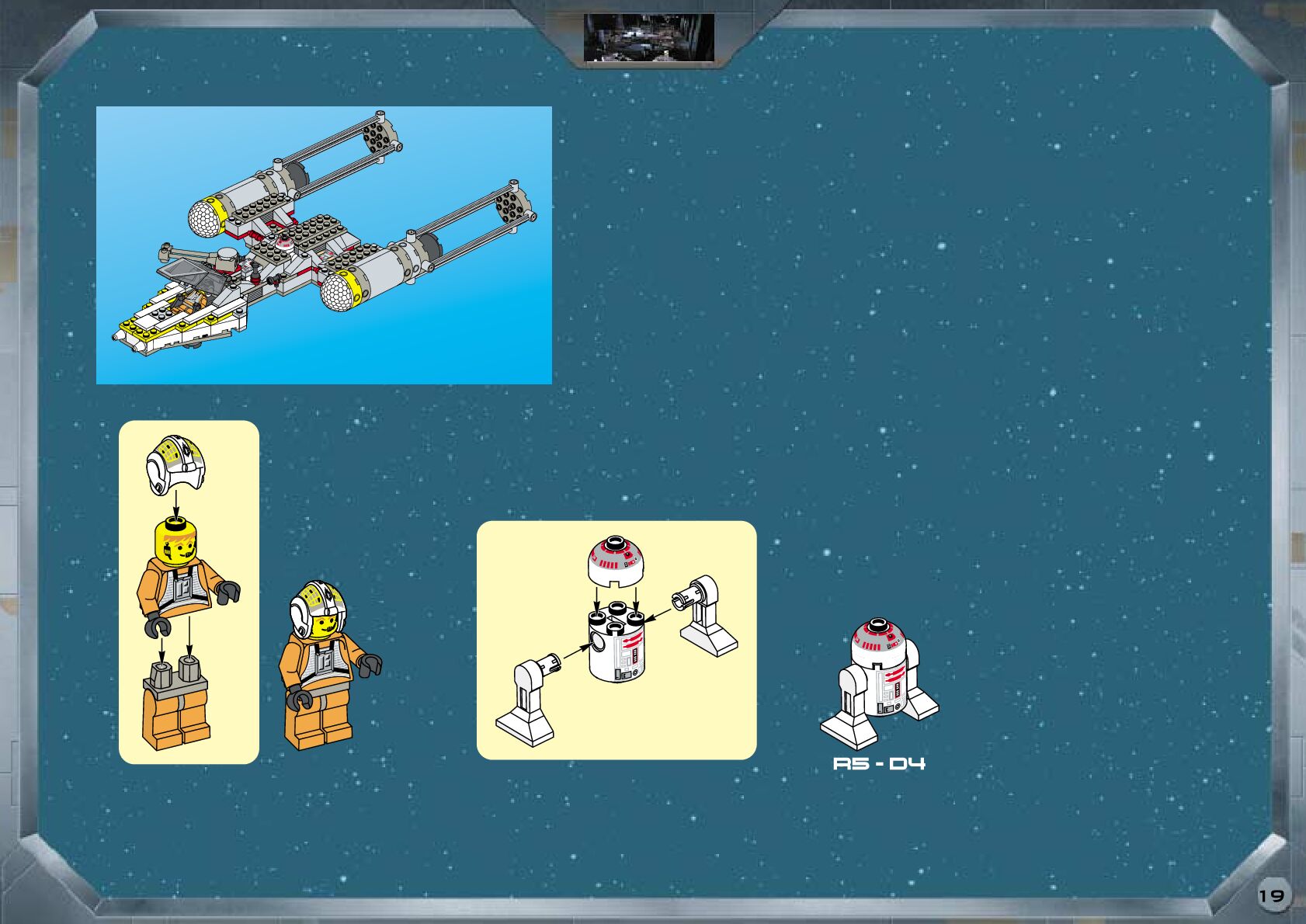The width and height of the screenshot is (1306, 924).
Task: Click the page number 19 badge
Action: coord(1271,895)
